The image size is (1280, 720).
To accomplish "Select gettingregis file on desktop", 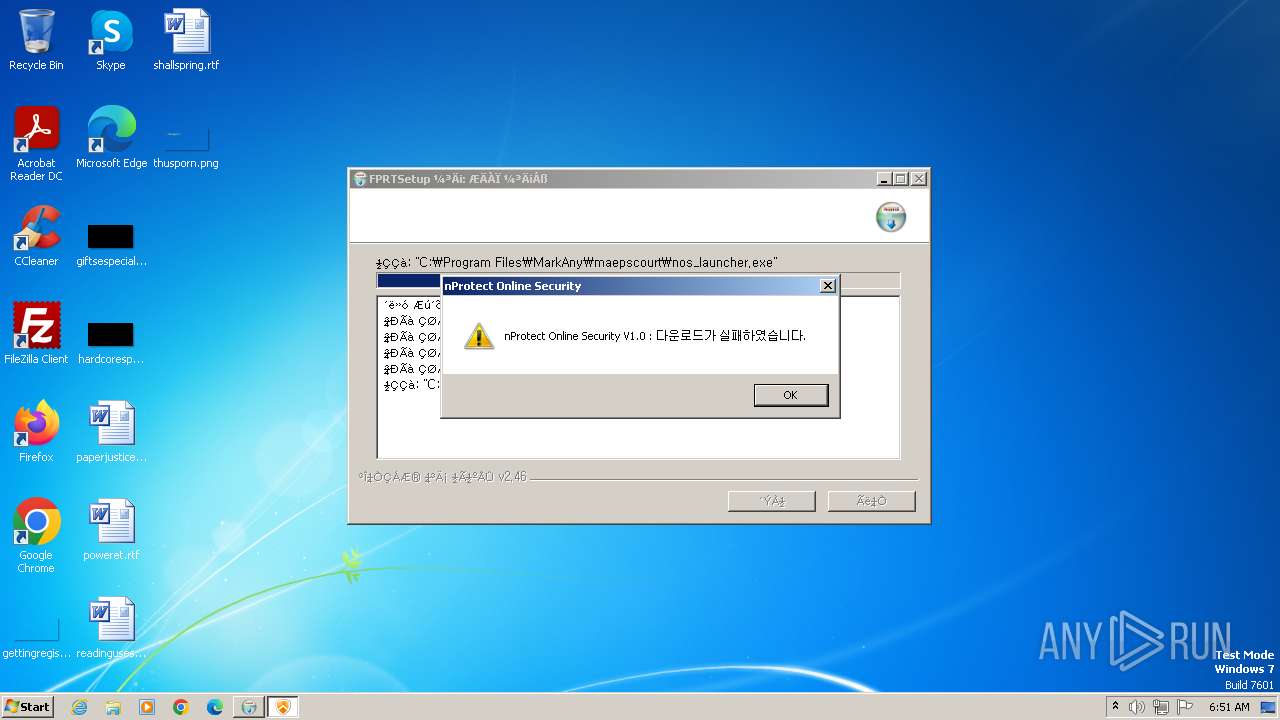I will [x=36, y=638].
